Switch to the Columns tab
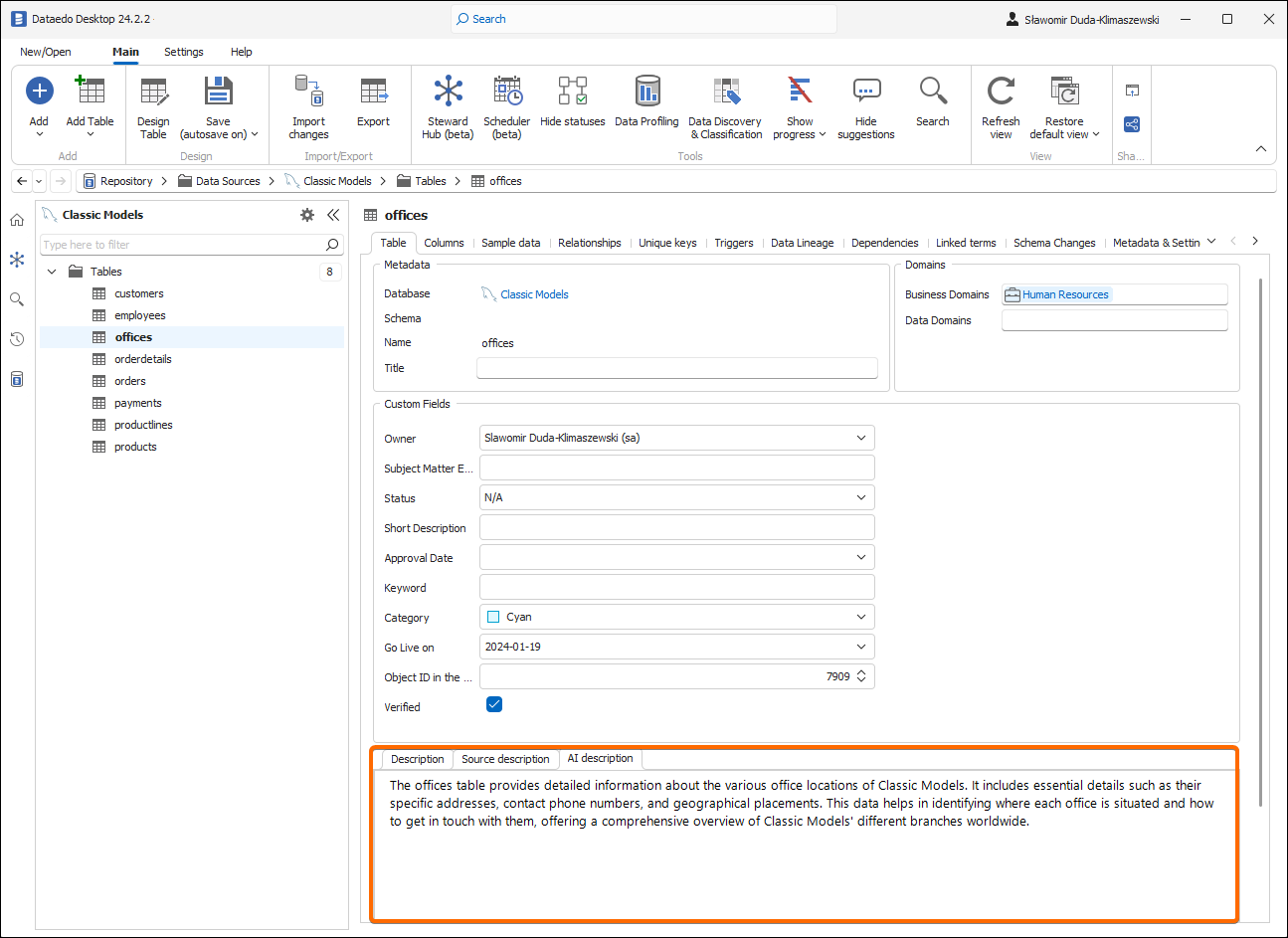This screenshot has height=938, width=1288. pyautogui.click(x=444, y=243)
